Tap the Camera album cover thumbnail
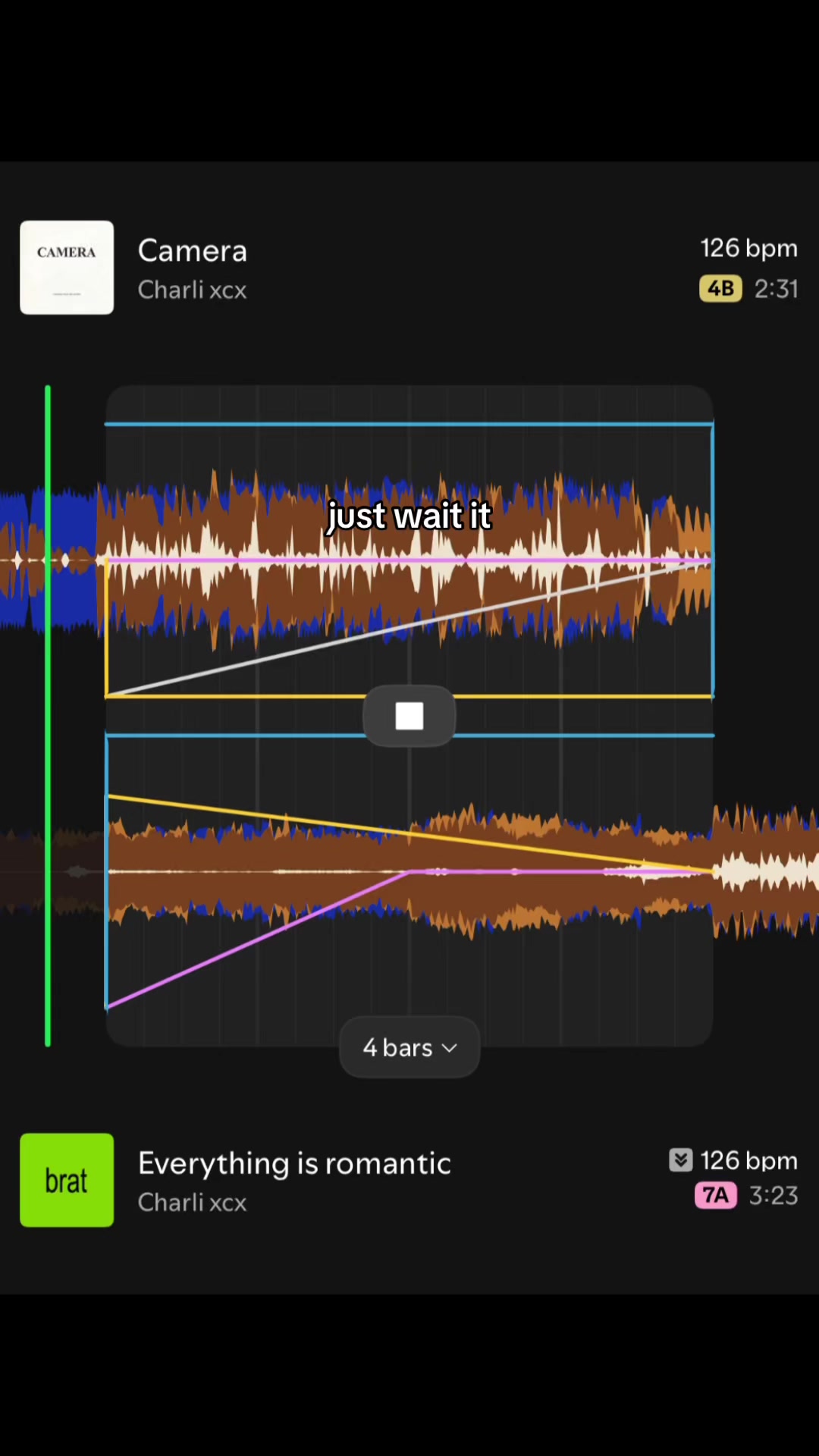 click(67, 268)
